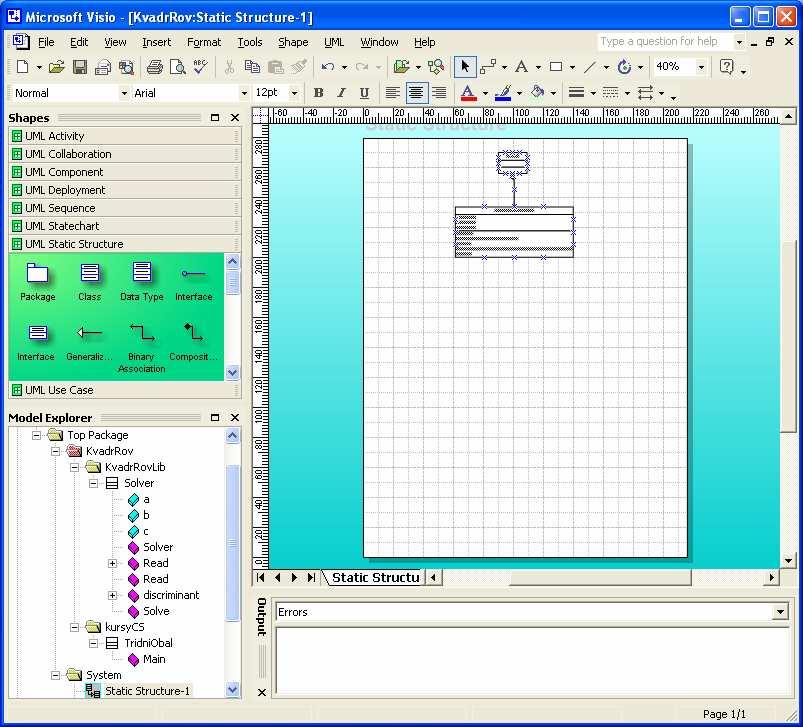Image resolution: width=803 pixels, height=727 pixels.
Task: Open the Shape menu
Action: point(293,42)
